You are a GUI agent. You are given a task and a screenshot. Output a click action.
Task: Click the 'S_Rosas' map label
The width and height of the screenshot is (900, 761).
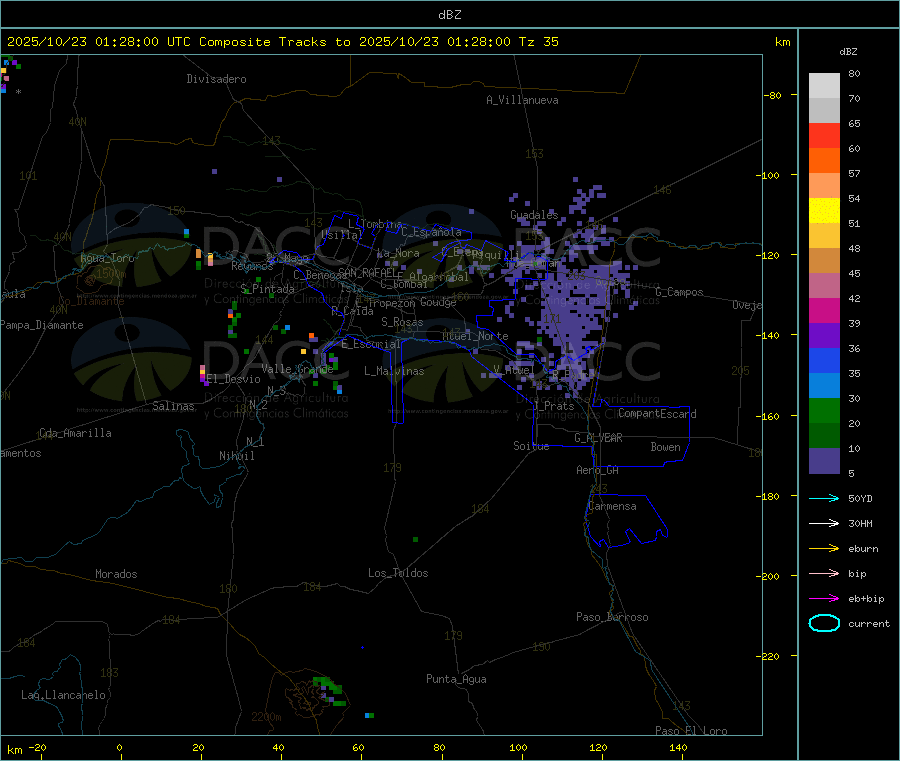(402, 322)
